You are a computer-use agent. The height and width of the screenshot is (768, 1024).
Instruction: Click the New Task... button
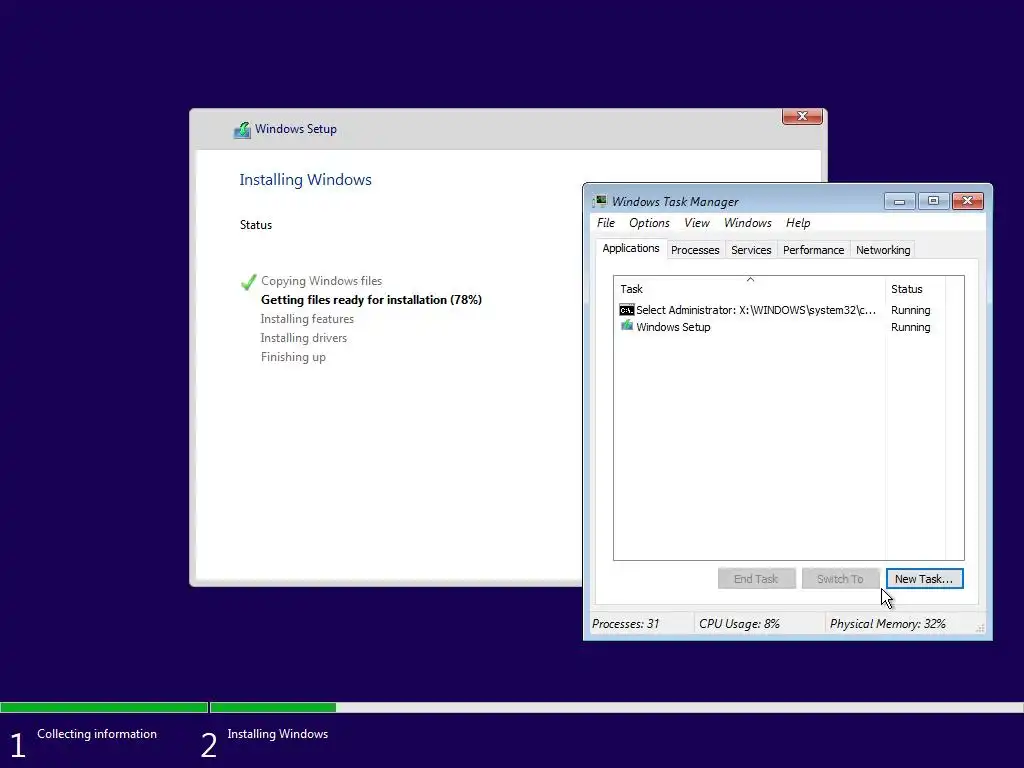coord(924,579)
